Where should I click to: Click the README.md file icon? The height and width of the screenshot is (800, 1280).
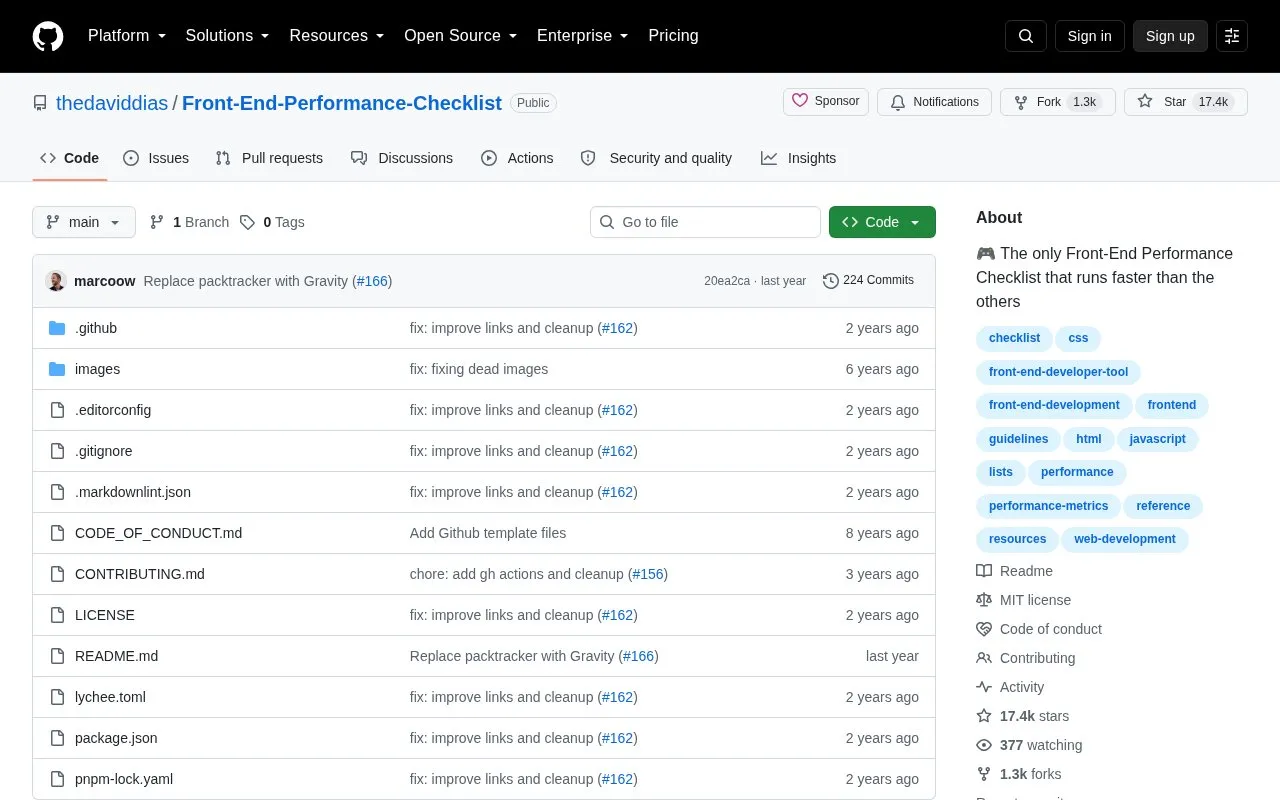click(57, 656)
